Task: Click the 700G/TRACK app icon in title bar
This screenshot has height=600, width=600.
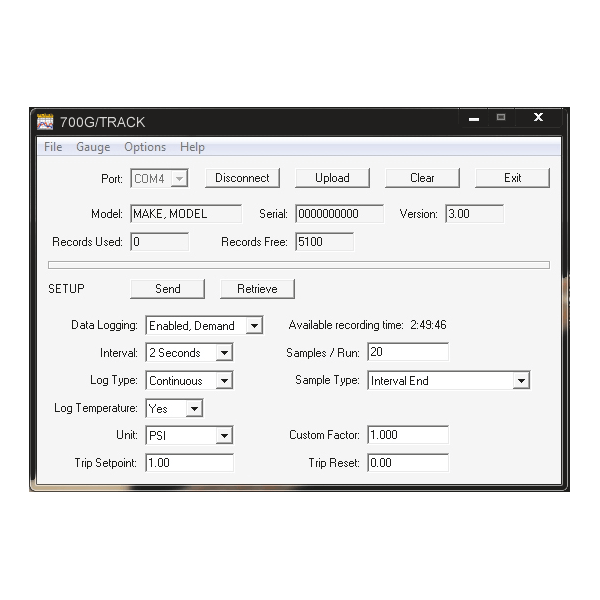Action: pyautogui.click(x=45, y=122)
